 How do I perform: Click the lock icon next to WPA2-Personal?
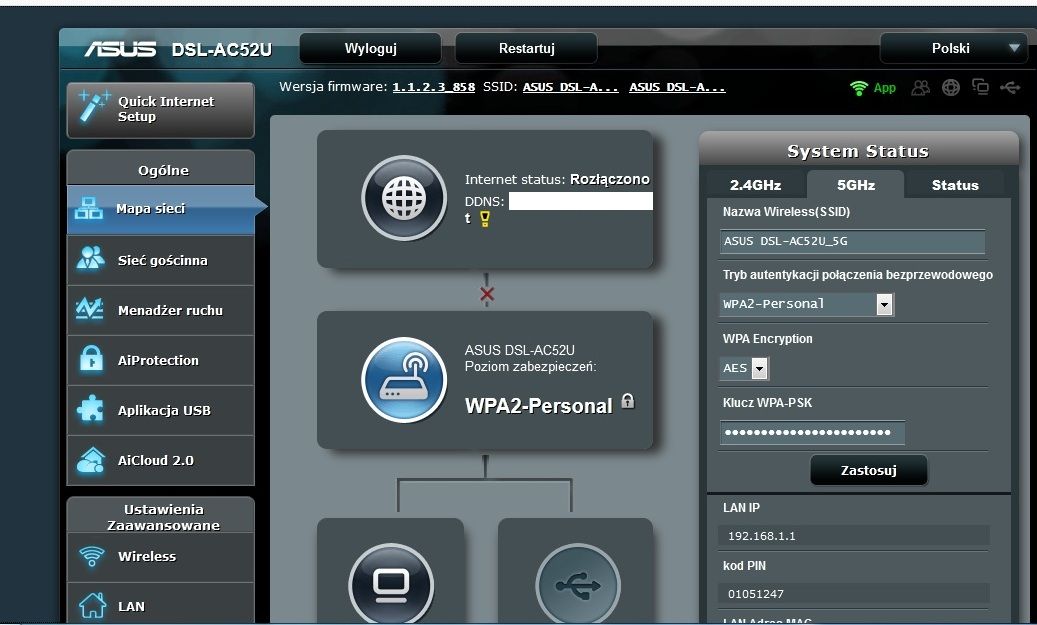click(628, 401)
